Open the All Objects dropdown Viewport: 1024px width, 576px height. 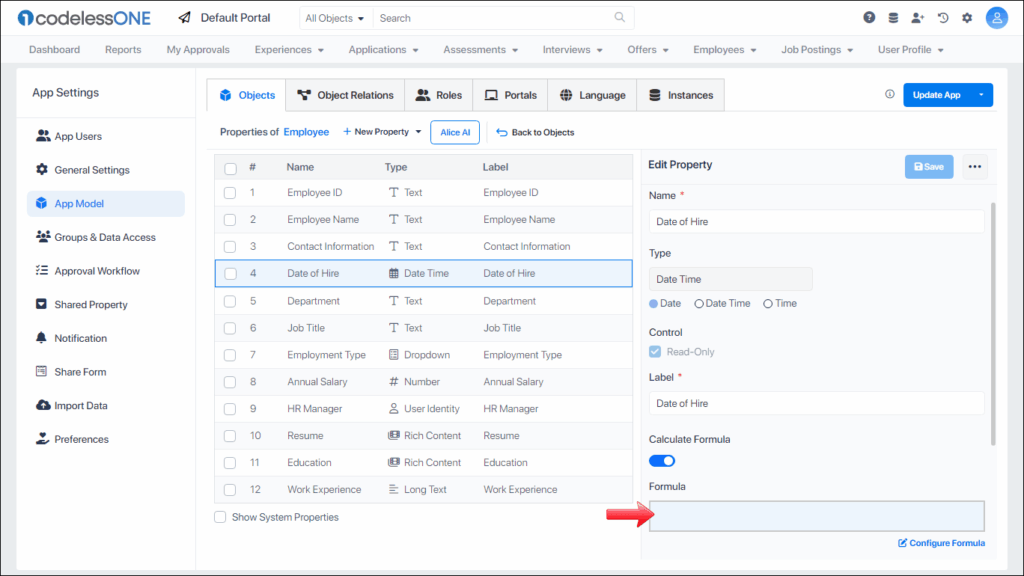click(335, 18)
